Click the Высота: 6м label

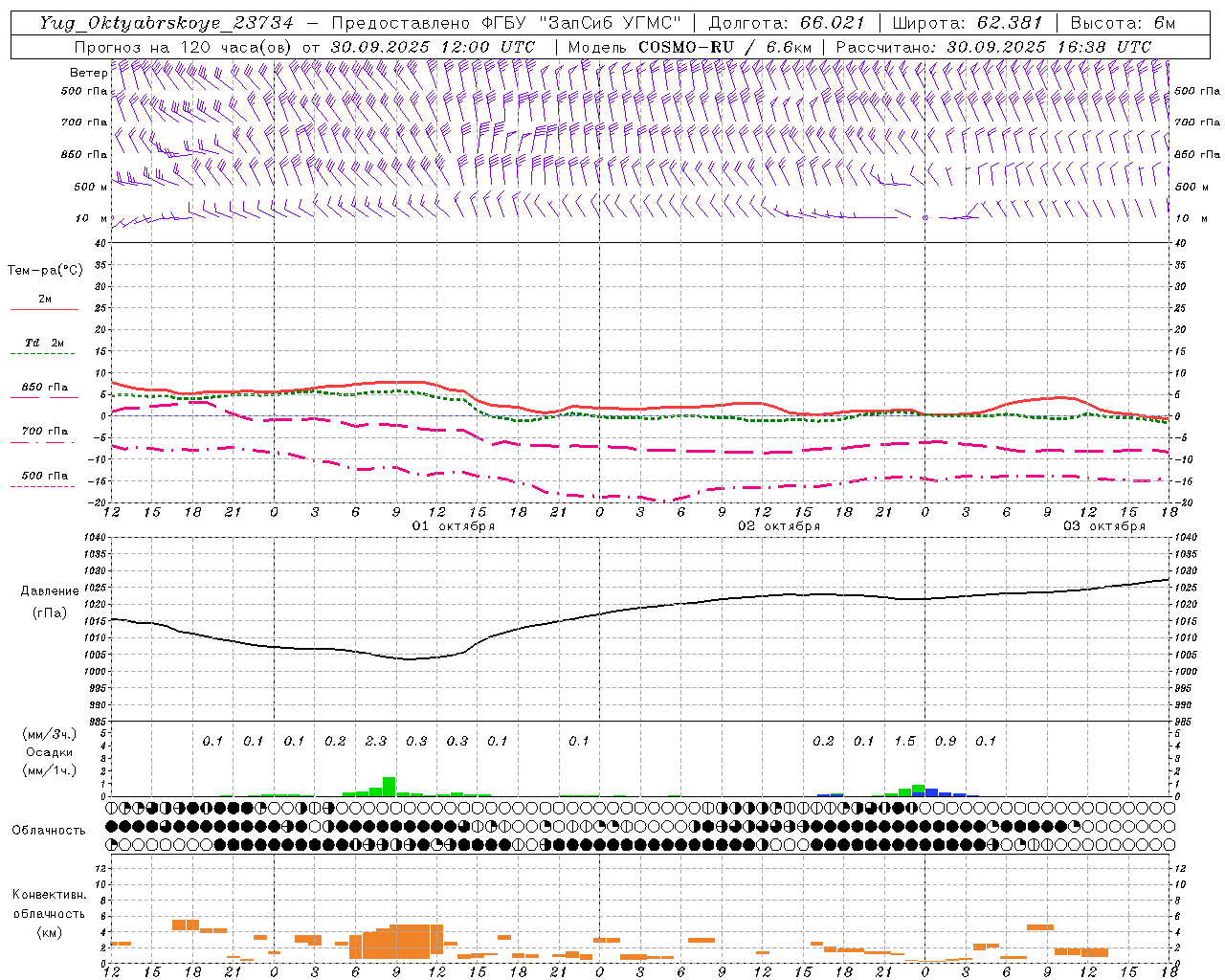(x=1123, y=23)
